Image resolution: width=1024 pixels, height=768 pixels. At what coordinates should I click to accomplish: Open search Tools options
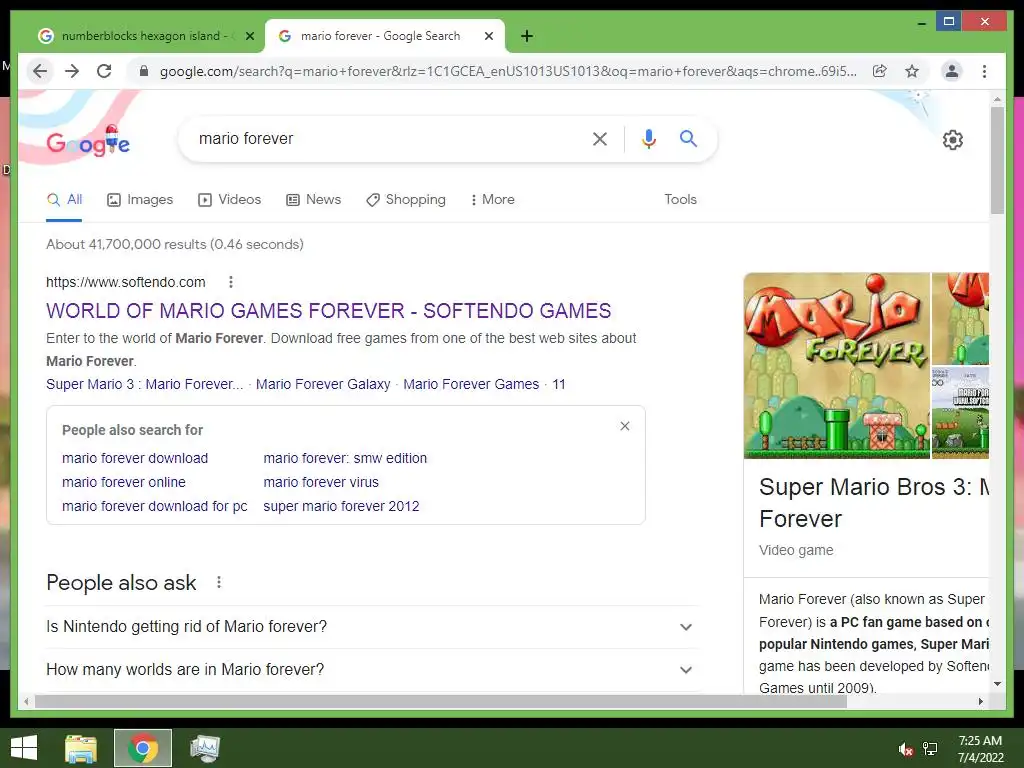[x=680, y=199]
